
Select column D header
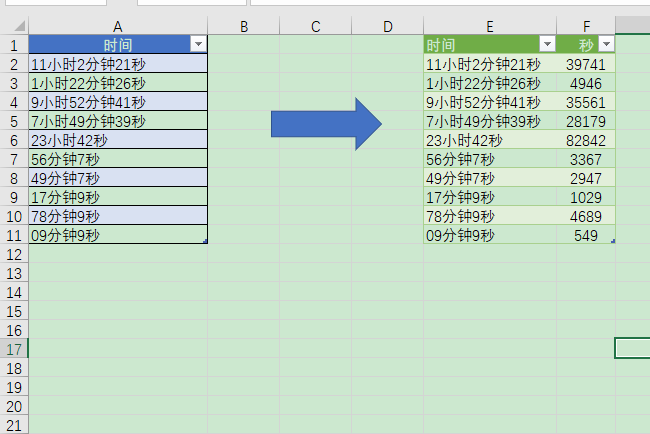(388, 27)
